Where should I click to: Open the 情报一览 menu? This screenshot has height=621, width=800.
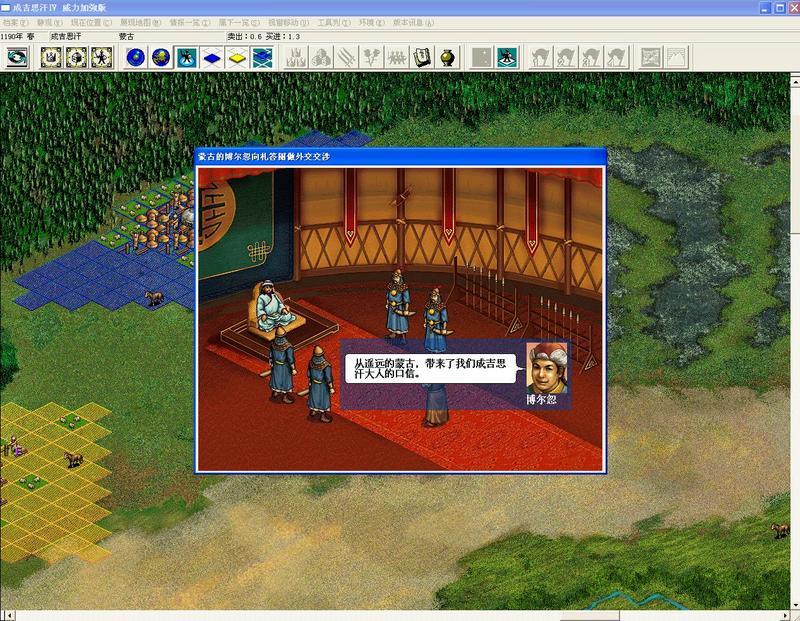(x=190, y=23)
